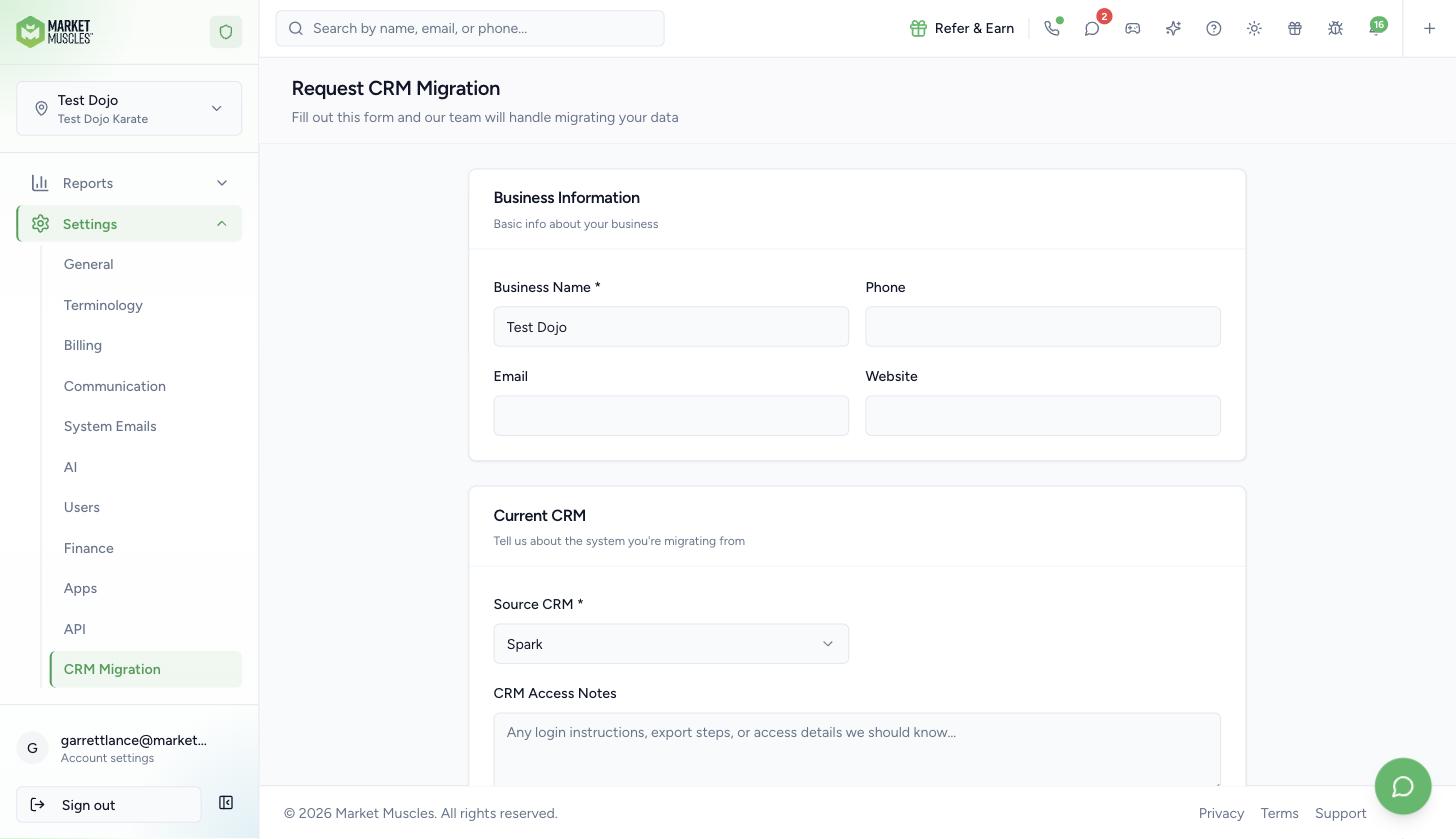Click the Current CRM section title
The image size is (1456, 839).
point(540,516)
